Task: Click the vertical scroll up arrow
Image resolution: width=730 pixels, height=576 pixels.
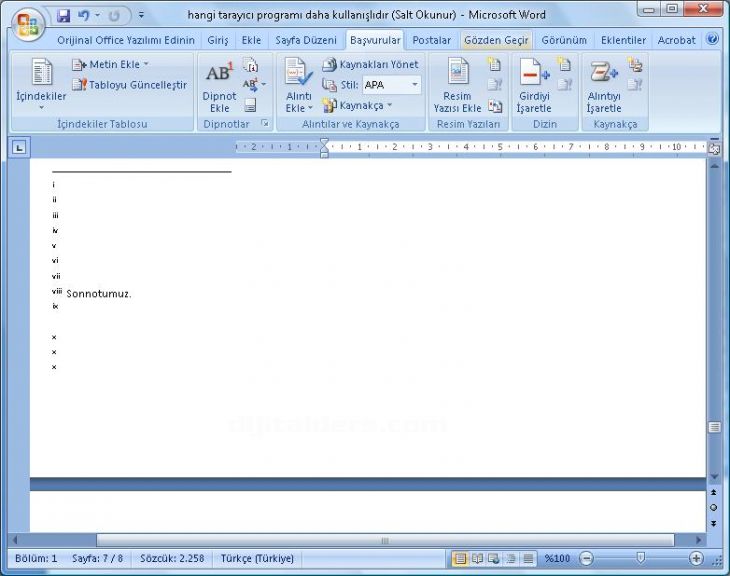Action: pyautogui.click(x=714, y=165)
